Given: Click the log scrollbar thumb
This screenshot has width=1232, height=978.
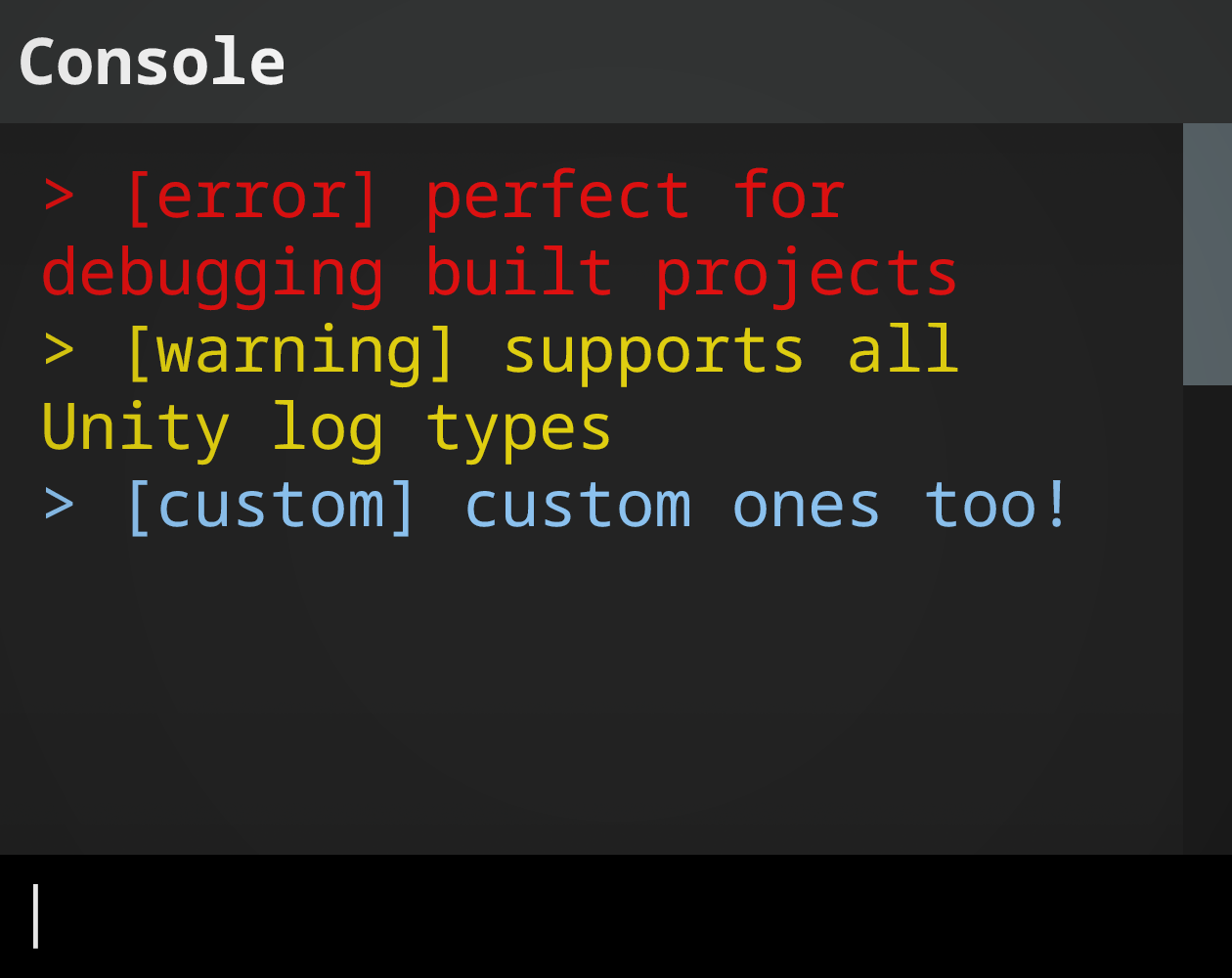Looking at the screenshot, I should pyautogui.click(x=1207, y=254).
